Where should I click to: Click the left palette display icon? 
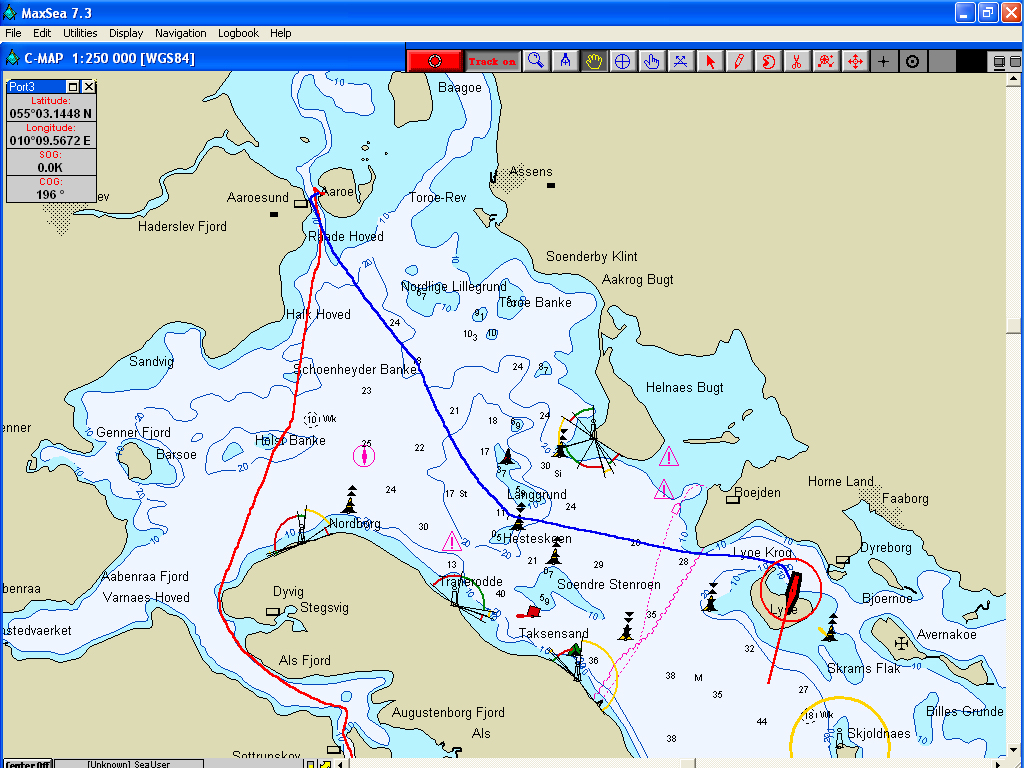(999, 61)
